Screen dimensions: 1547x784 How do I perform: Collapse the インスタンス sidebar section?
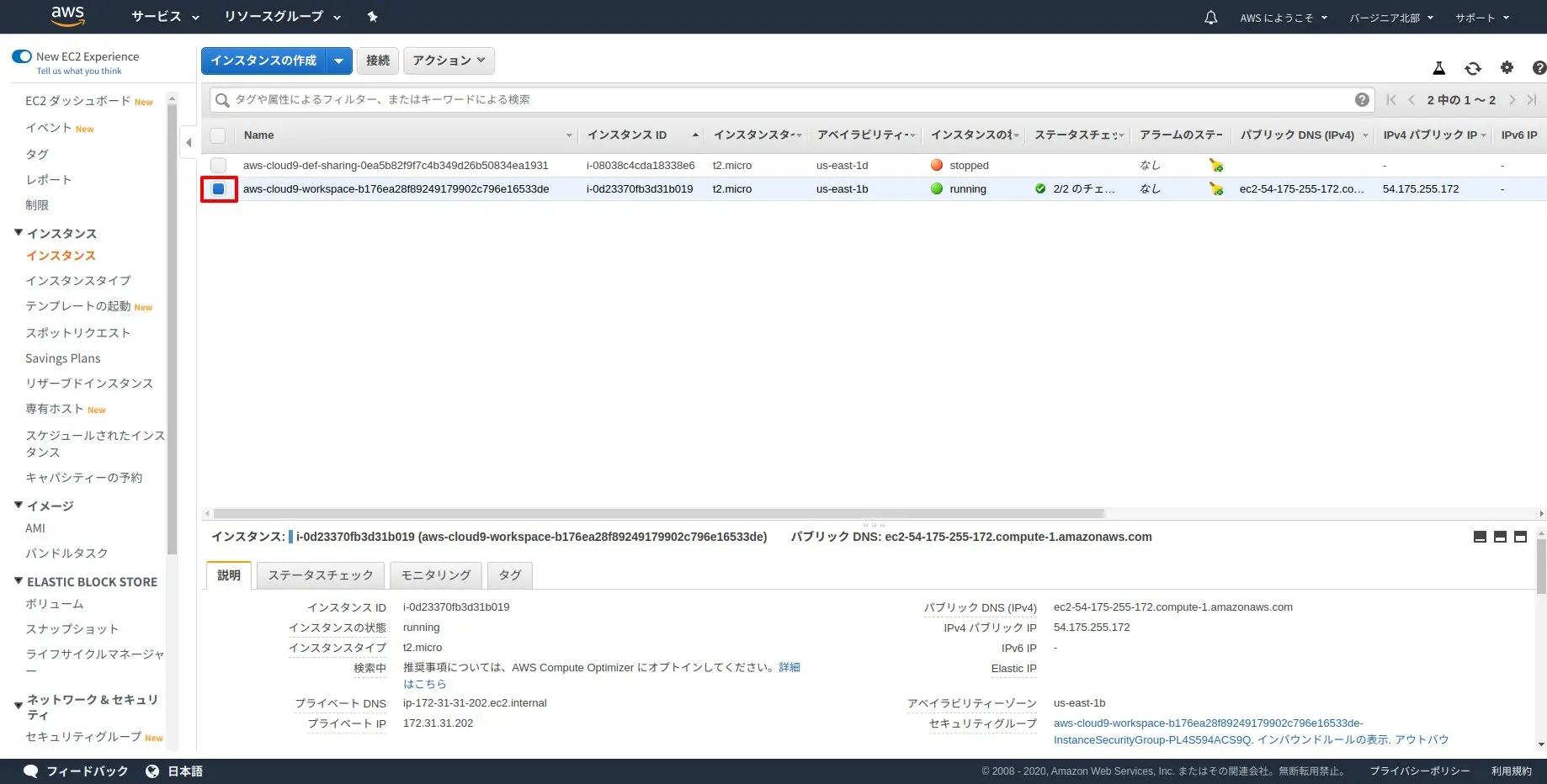[x=19, y=232]
